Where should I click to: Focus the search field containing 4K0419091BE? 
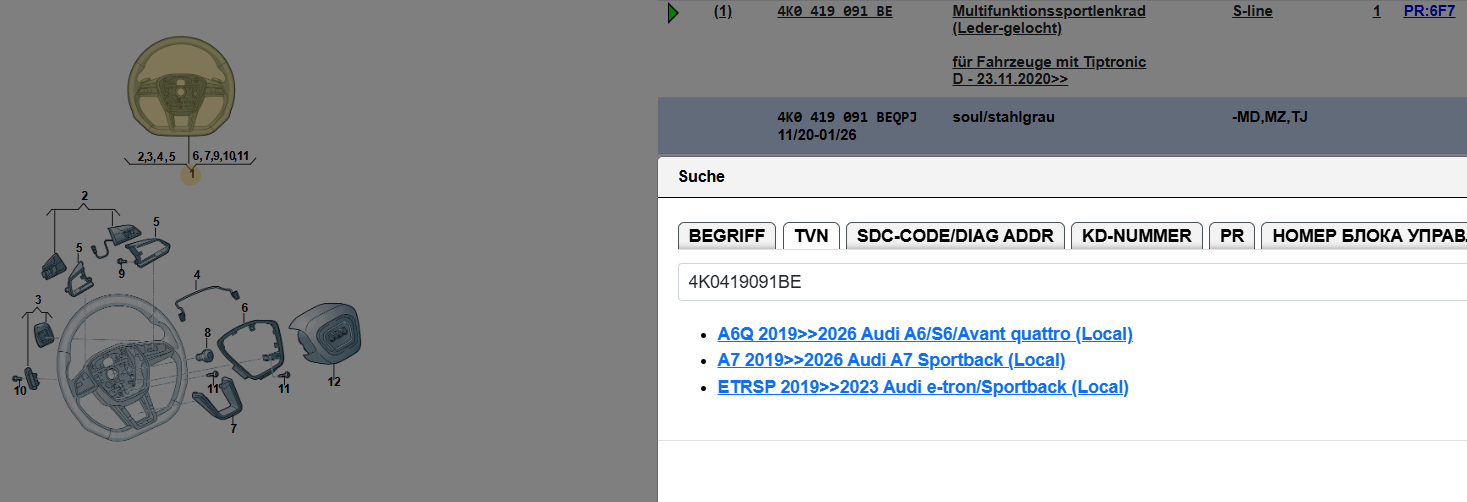tap(1070, 282)
